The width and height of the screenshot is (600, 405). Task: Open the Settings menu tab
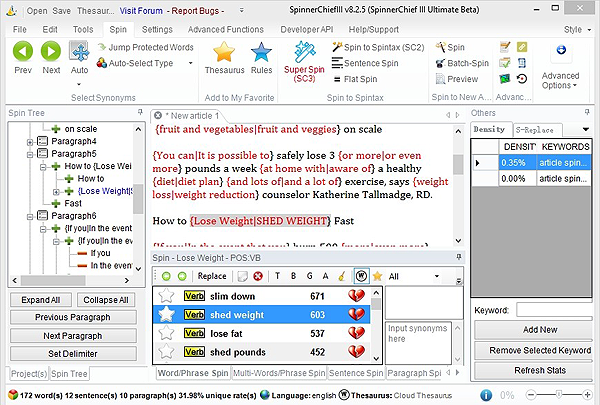click(x=157, y=29)
